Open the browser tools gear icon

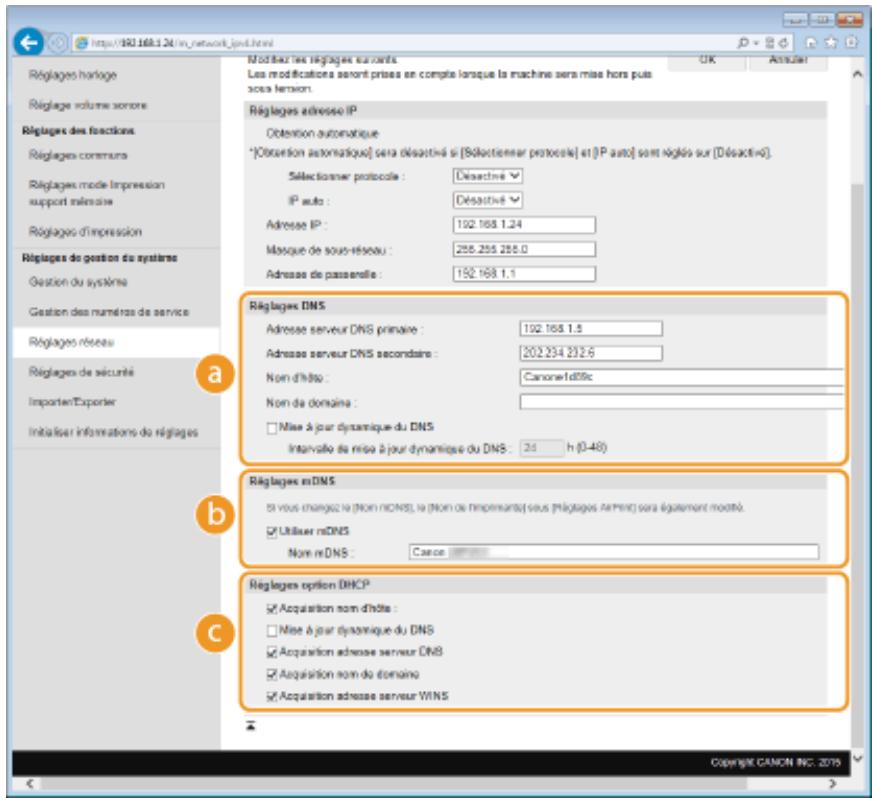click(851, 42)
